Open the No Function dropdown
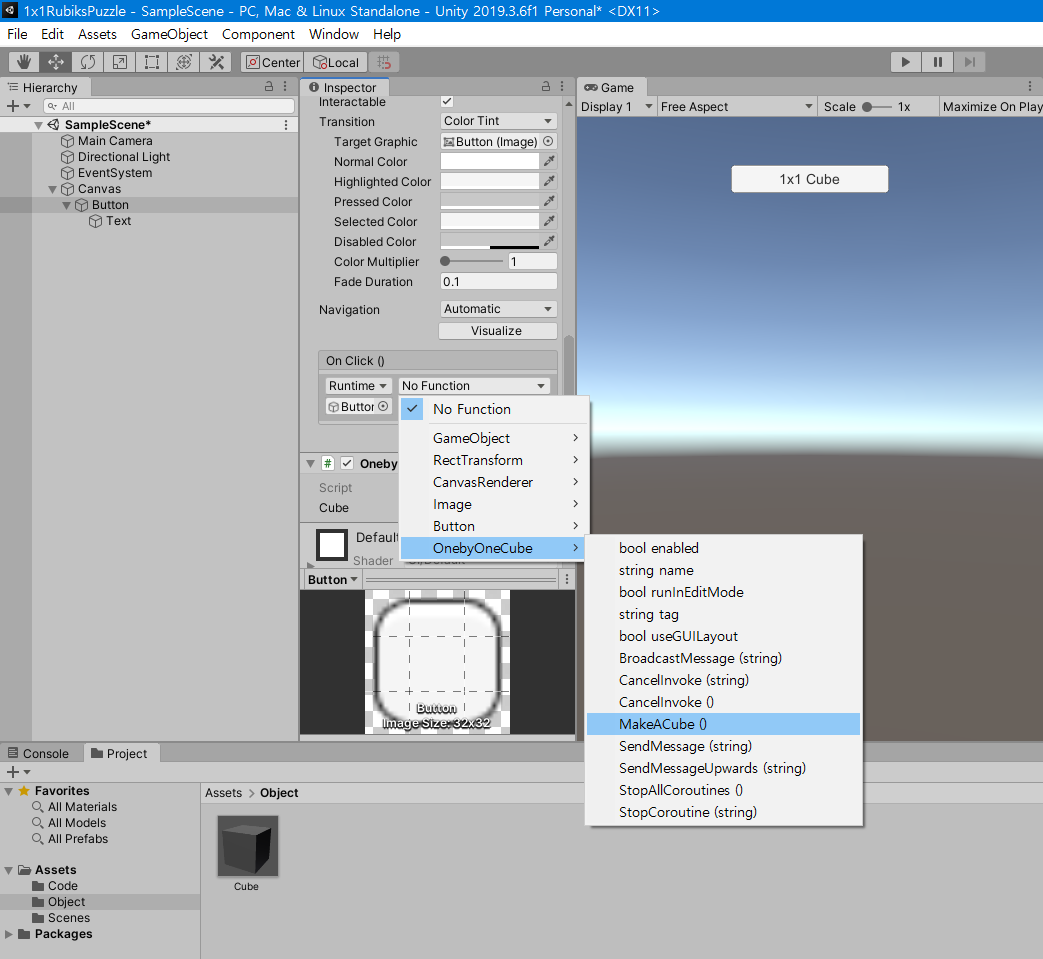 coord(474,386)
